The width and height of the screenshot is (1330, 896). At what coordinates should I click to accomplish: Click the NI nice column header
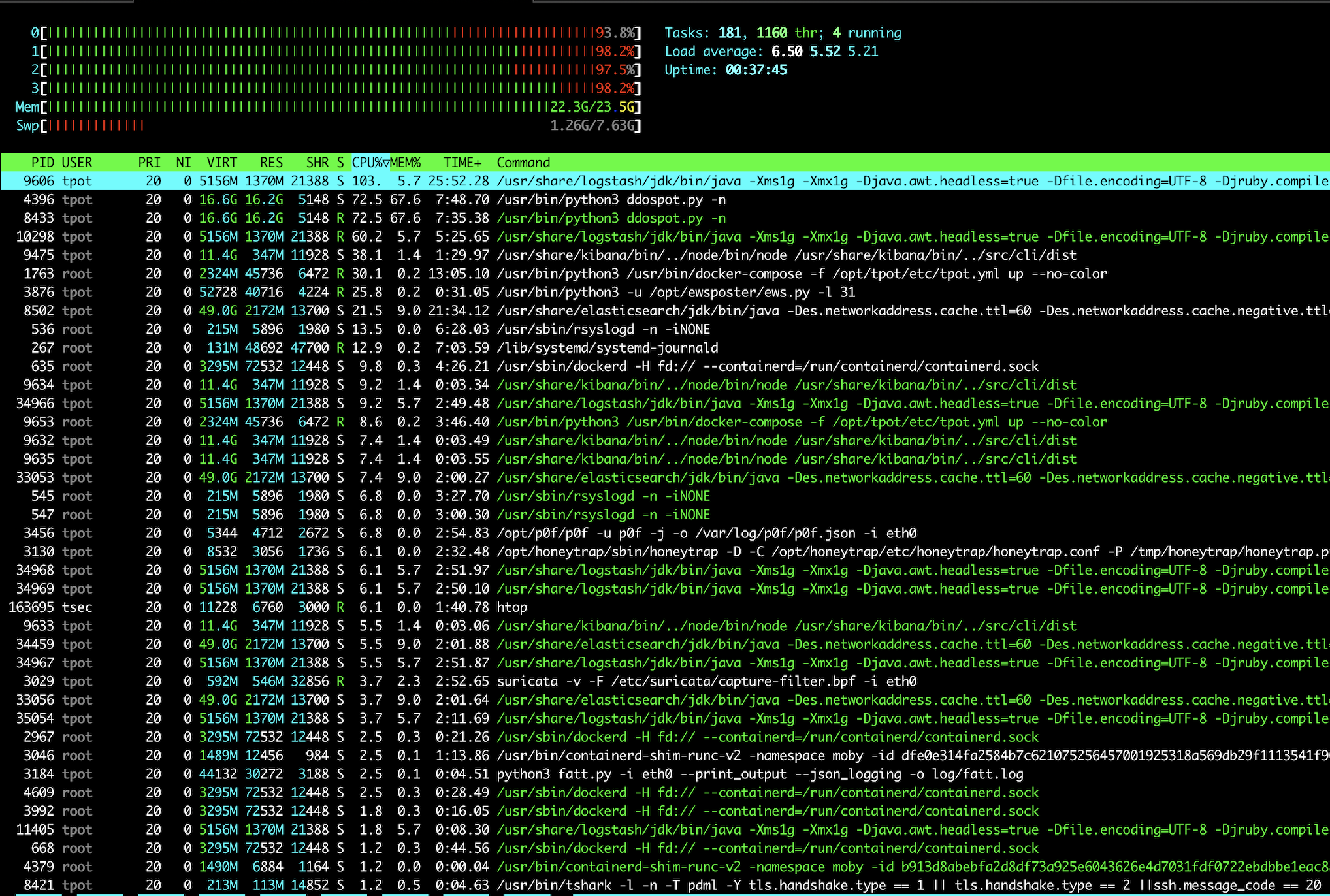pos(183,162)
